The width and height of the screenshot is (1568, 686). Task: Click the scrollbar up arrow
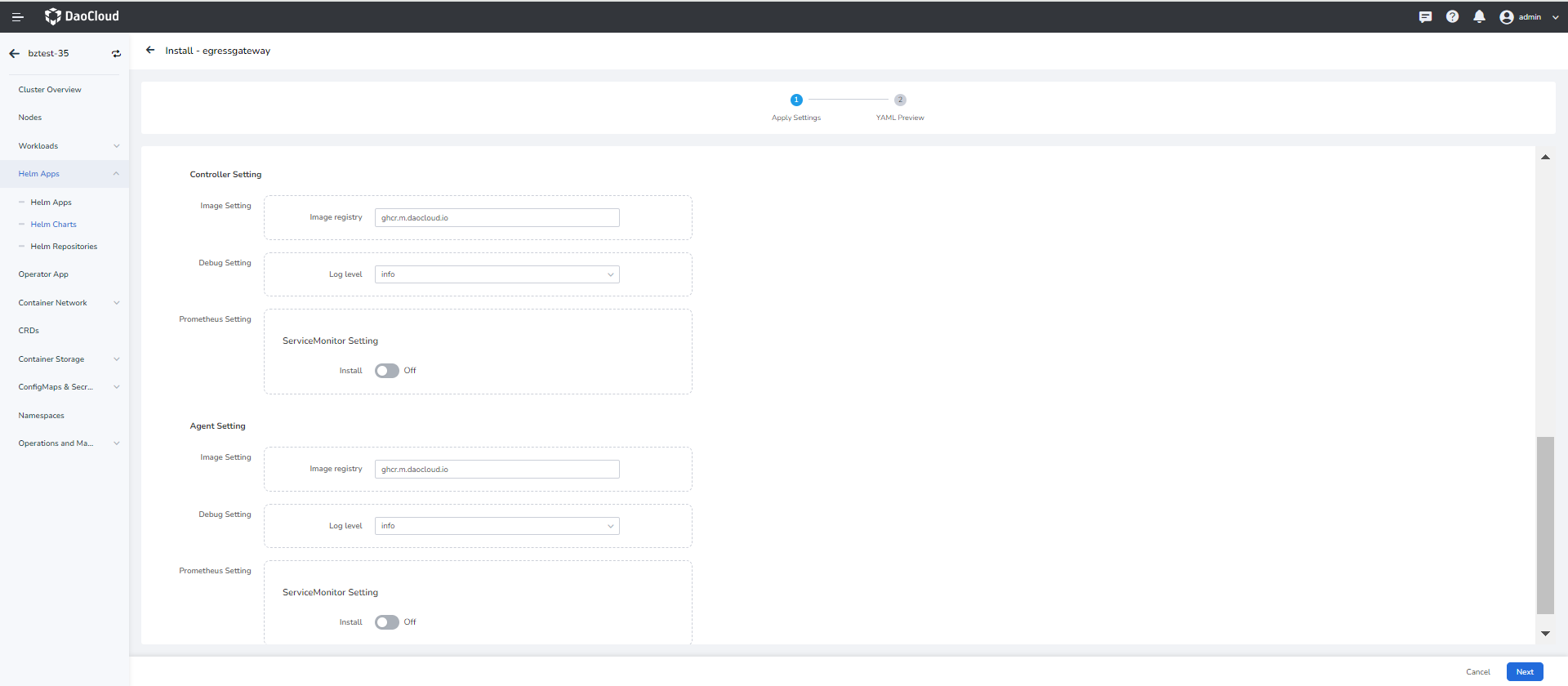[x=1545, y=157]
